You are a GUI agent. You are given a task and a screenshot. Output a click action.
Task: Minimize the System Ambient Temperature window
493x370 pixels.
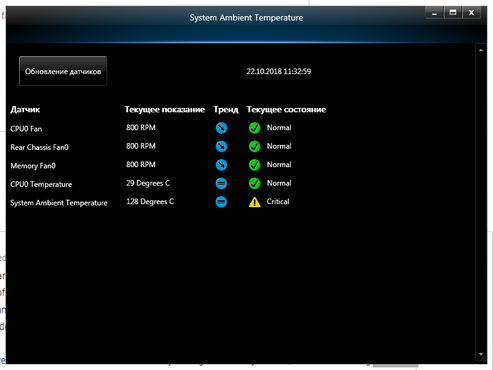(434, 13)
